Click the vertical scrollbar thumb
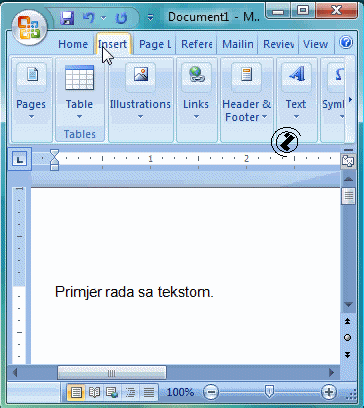 click(348, 196)
